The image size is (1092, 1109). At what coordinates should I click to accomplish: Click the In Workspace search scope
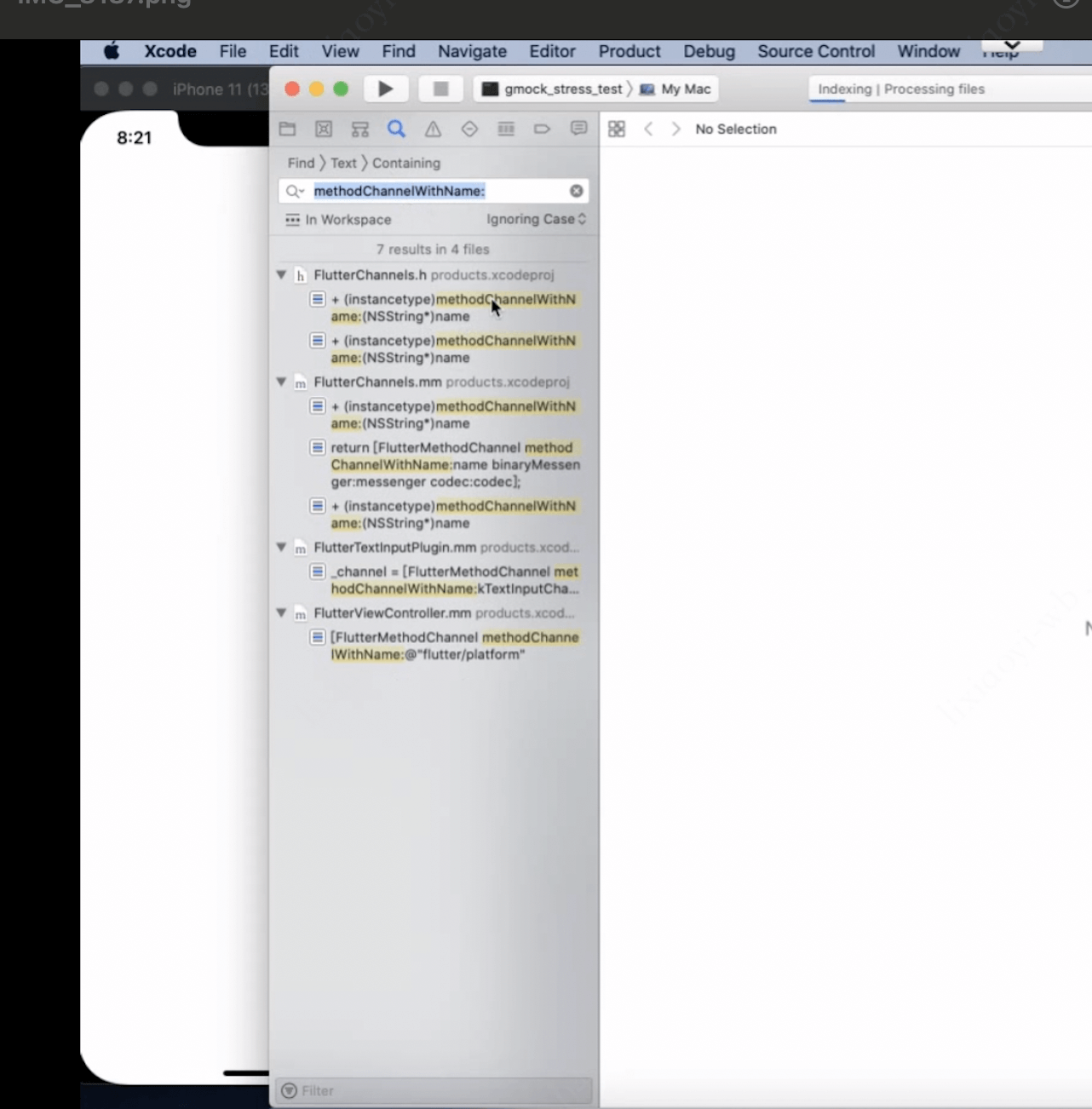coord(339,220)
